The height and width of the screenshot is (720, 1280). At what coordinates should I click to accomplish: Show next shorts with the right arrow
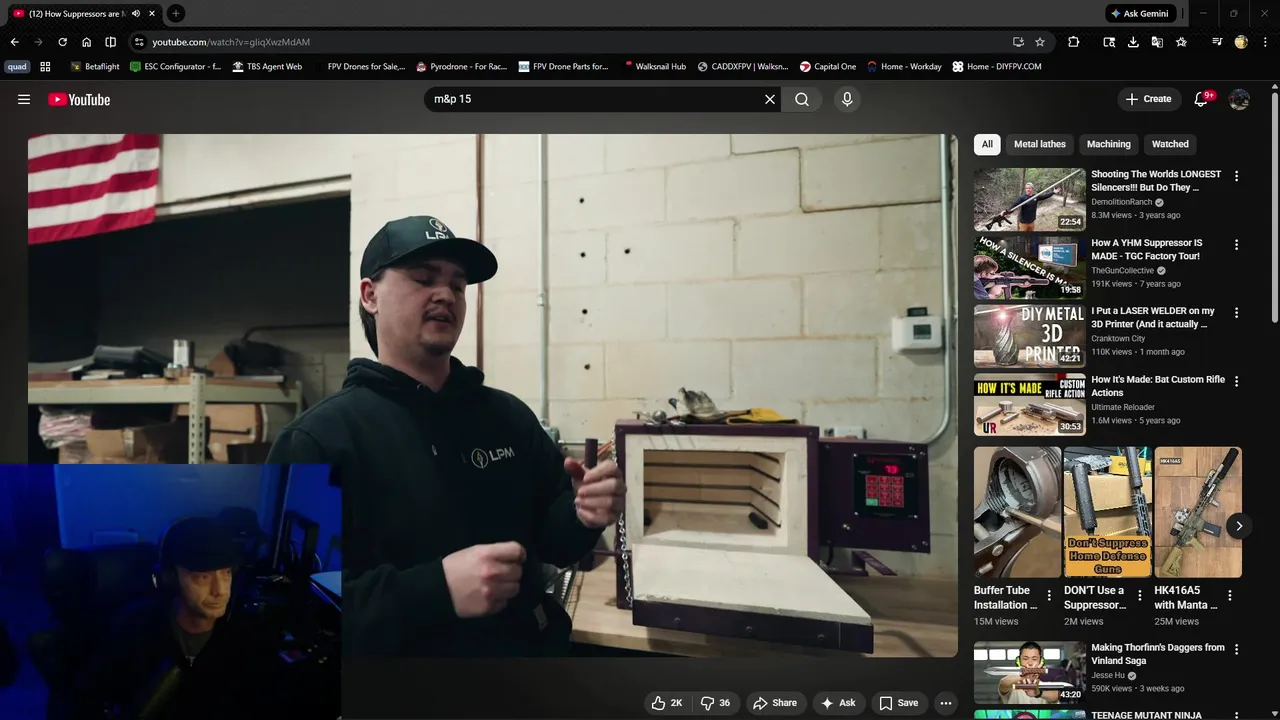[x=1238, y=526]
